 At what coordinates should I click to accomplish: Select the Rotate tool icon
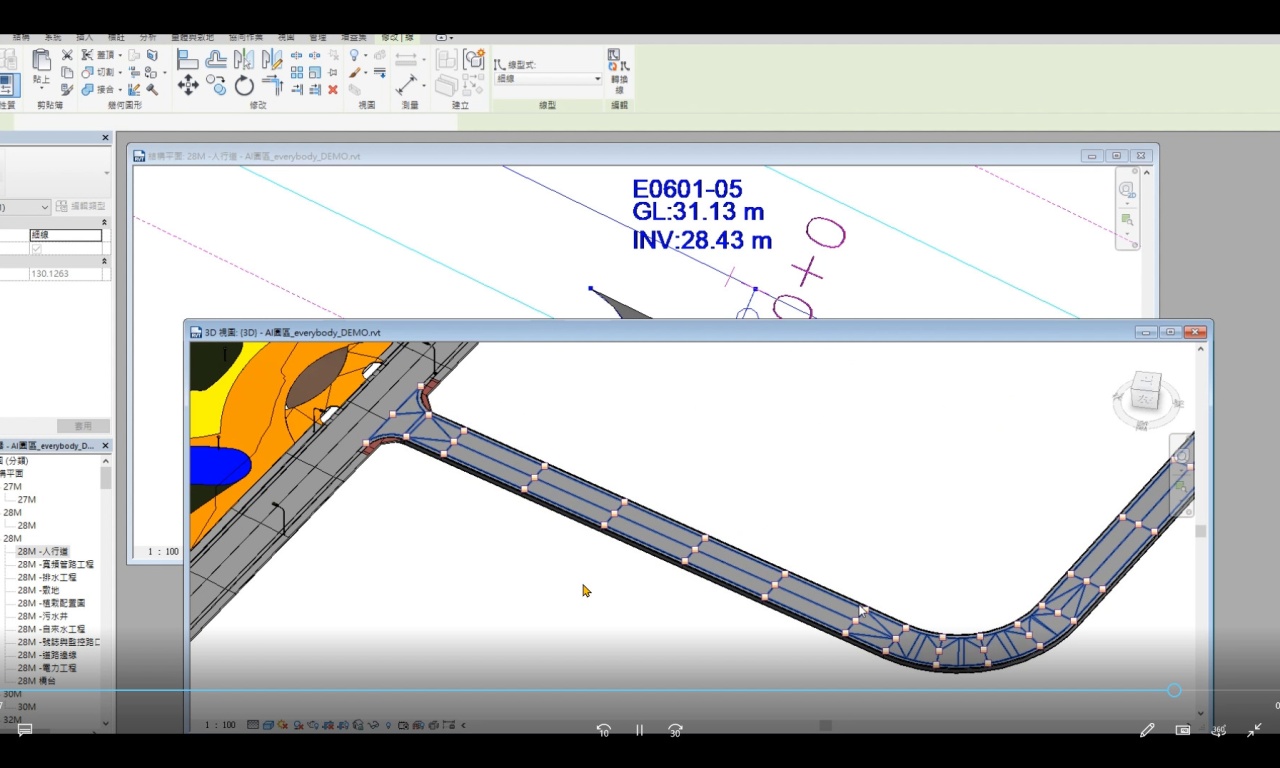click(244, 86)
